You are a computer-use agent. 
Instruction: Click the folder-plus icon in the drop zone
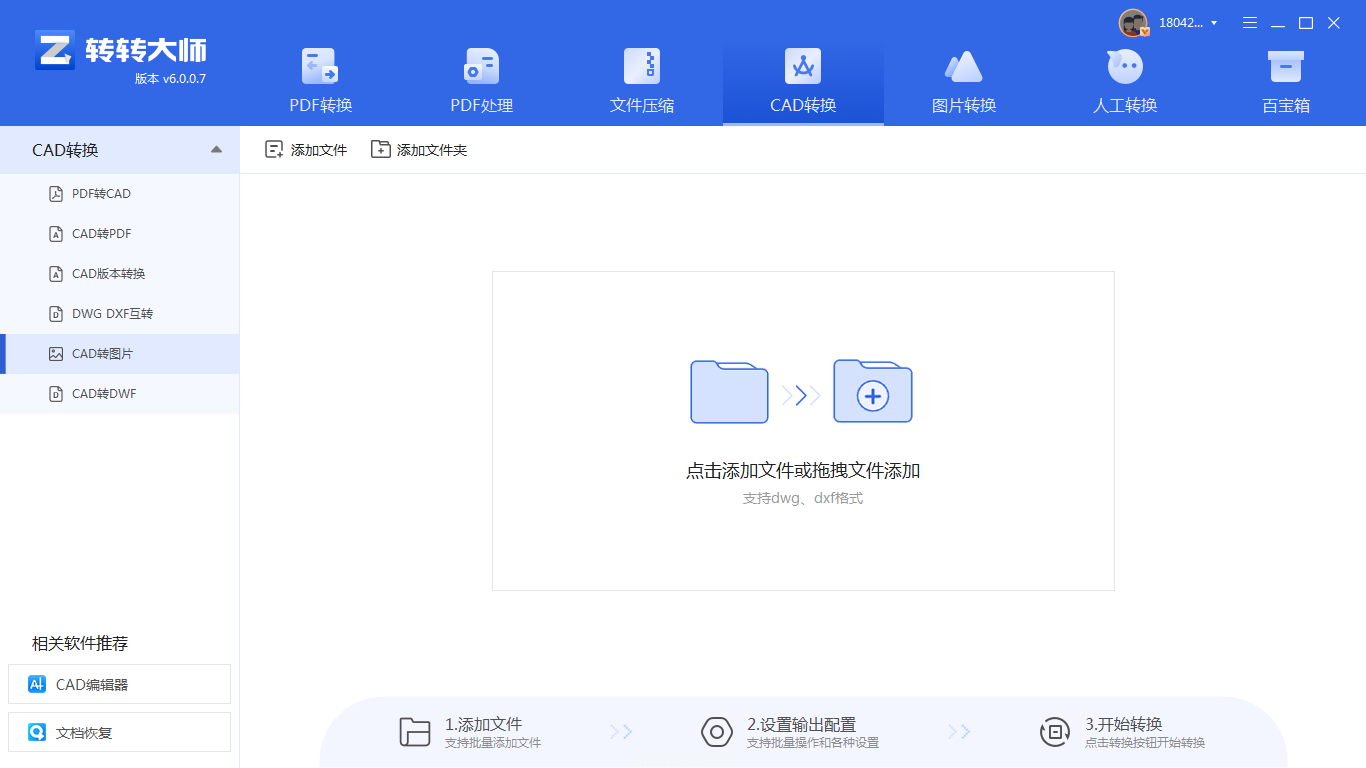click(873, 391)
